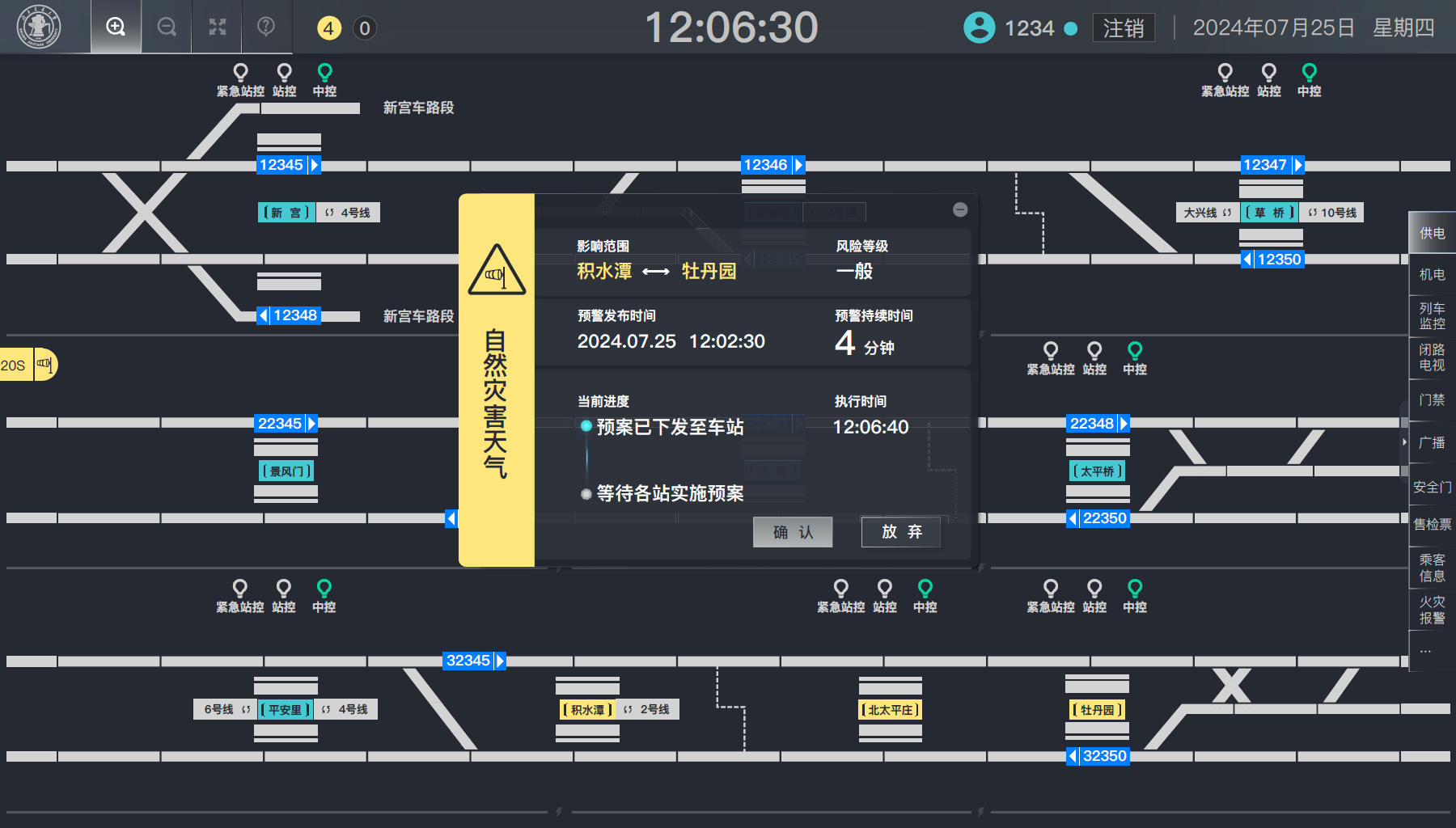Click the zoom out magnifier icon
Viewport: 1456px width, 828px height.
(x=167, y=27)
